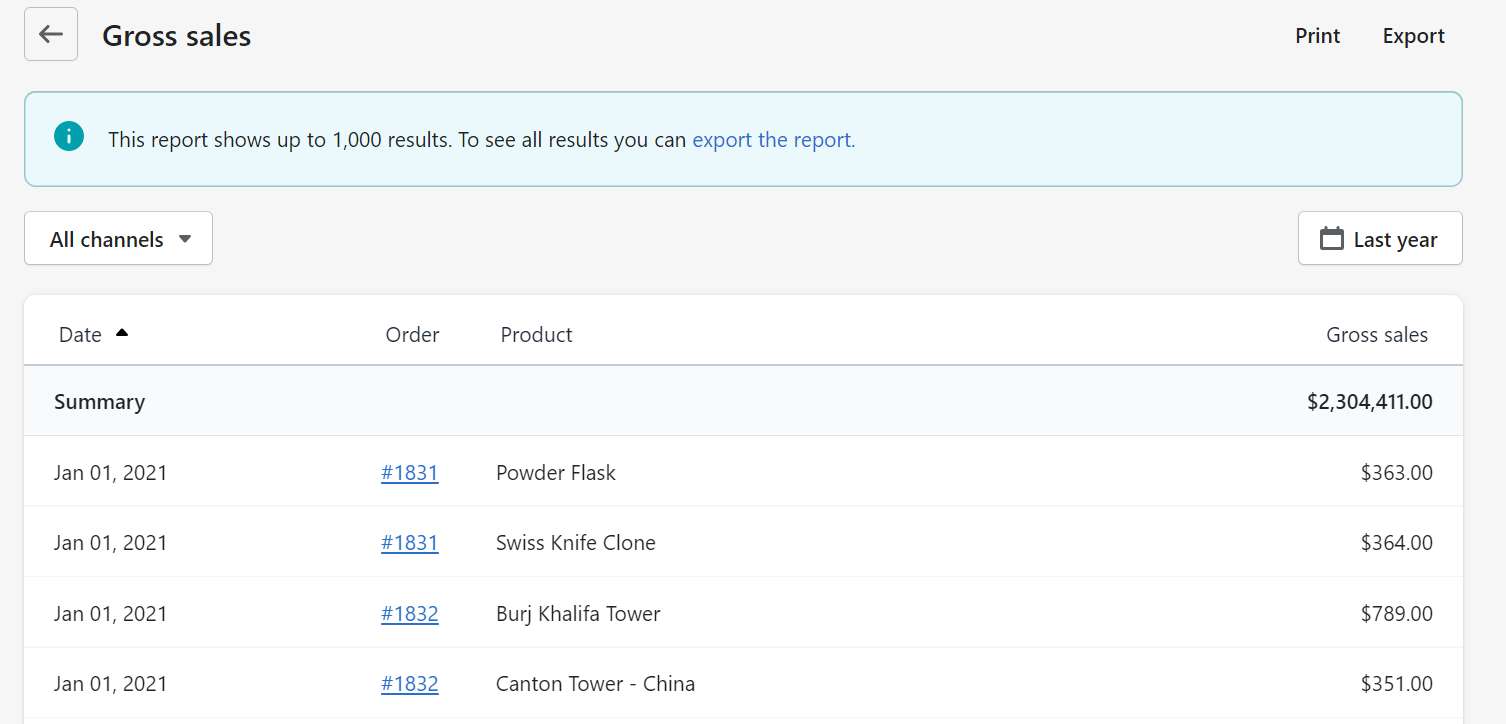Screen dimensions: 1506x724
Task: Click the $351.00 gross sales value
Action: coord(1396,684)
